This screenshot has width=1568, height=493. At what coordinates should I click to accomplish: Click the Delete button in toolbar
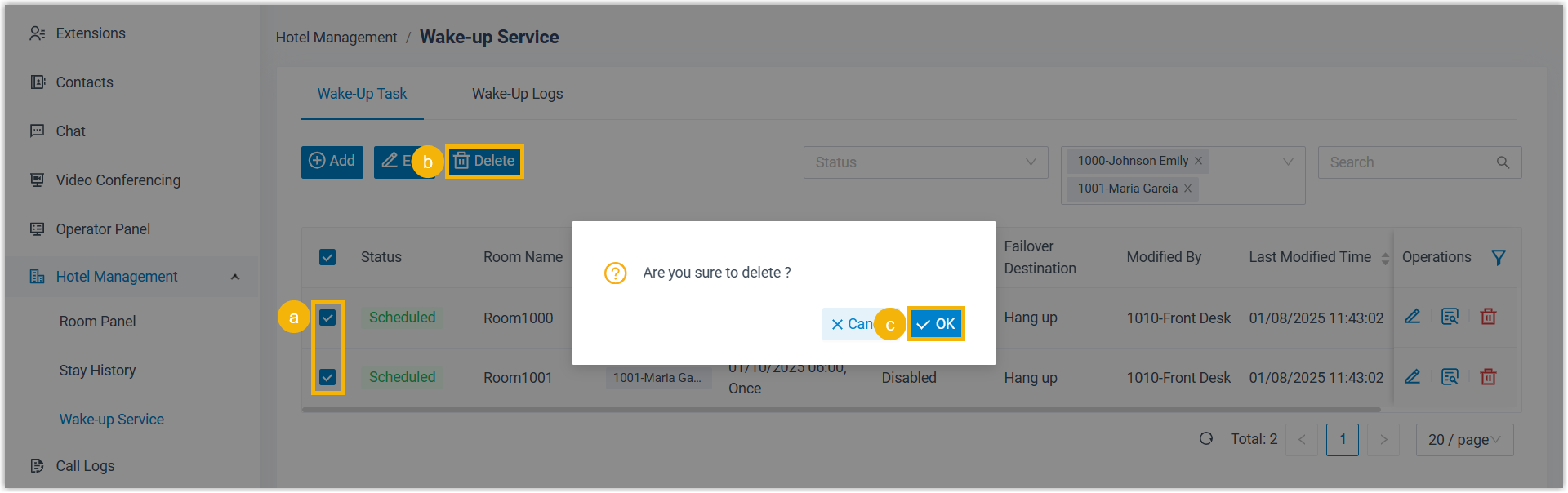click(485, 162)
